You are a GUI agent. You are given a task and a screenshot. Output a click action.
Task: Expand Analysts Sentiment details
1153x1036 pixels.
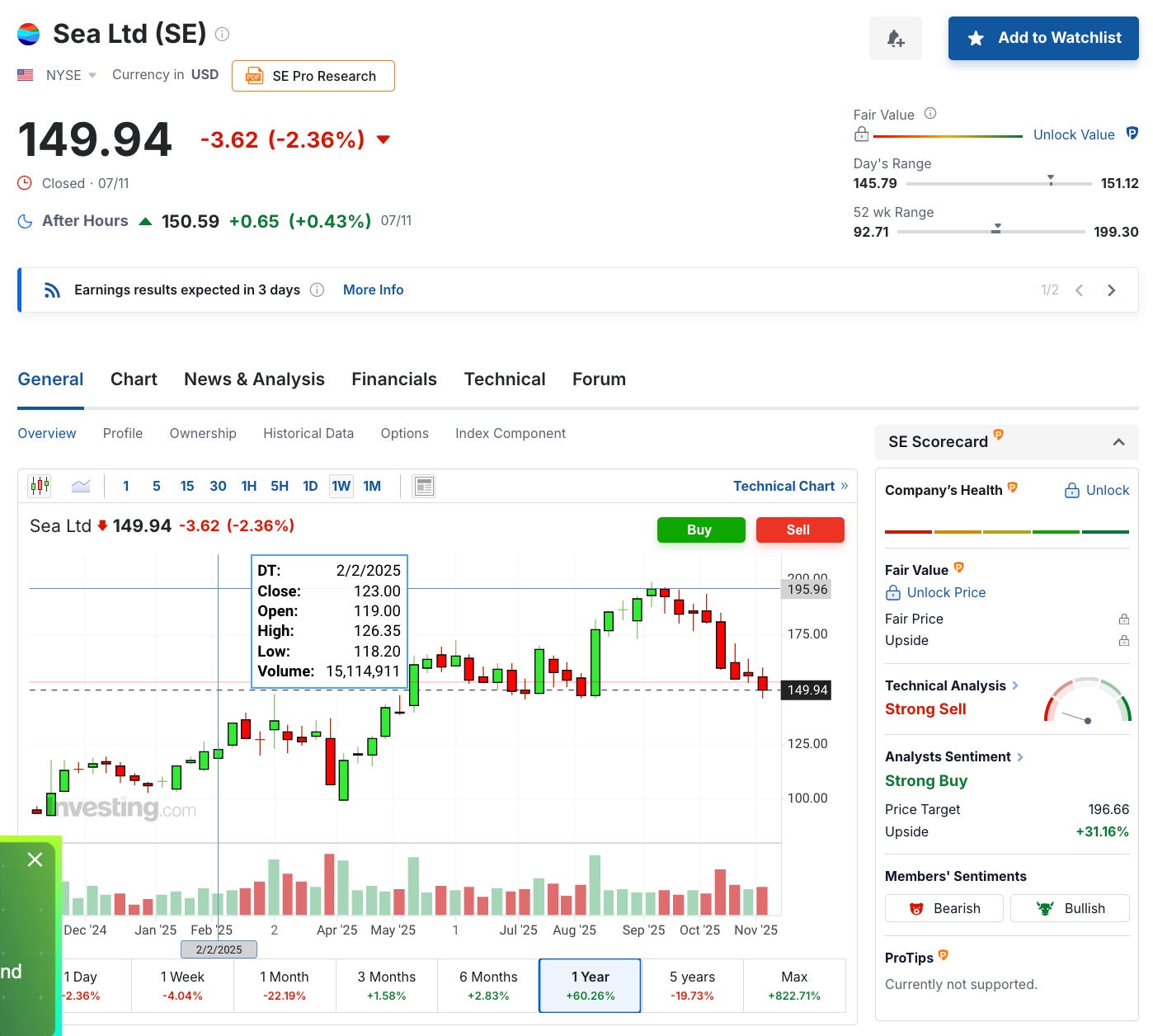(1020, 756)
